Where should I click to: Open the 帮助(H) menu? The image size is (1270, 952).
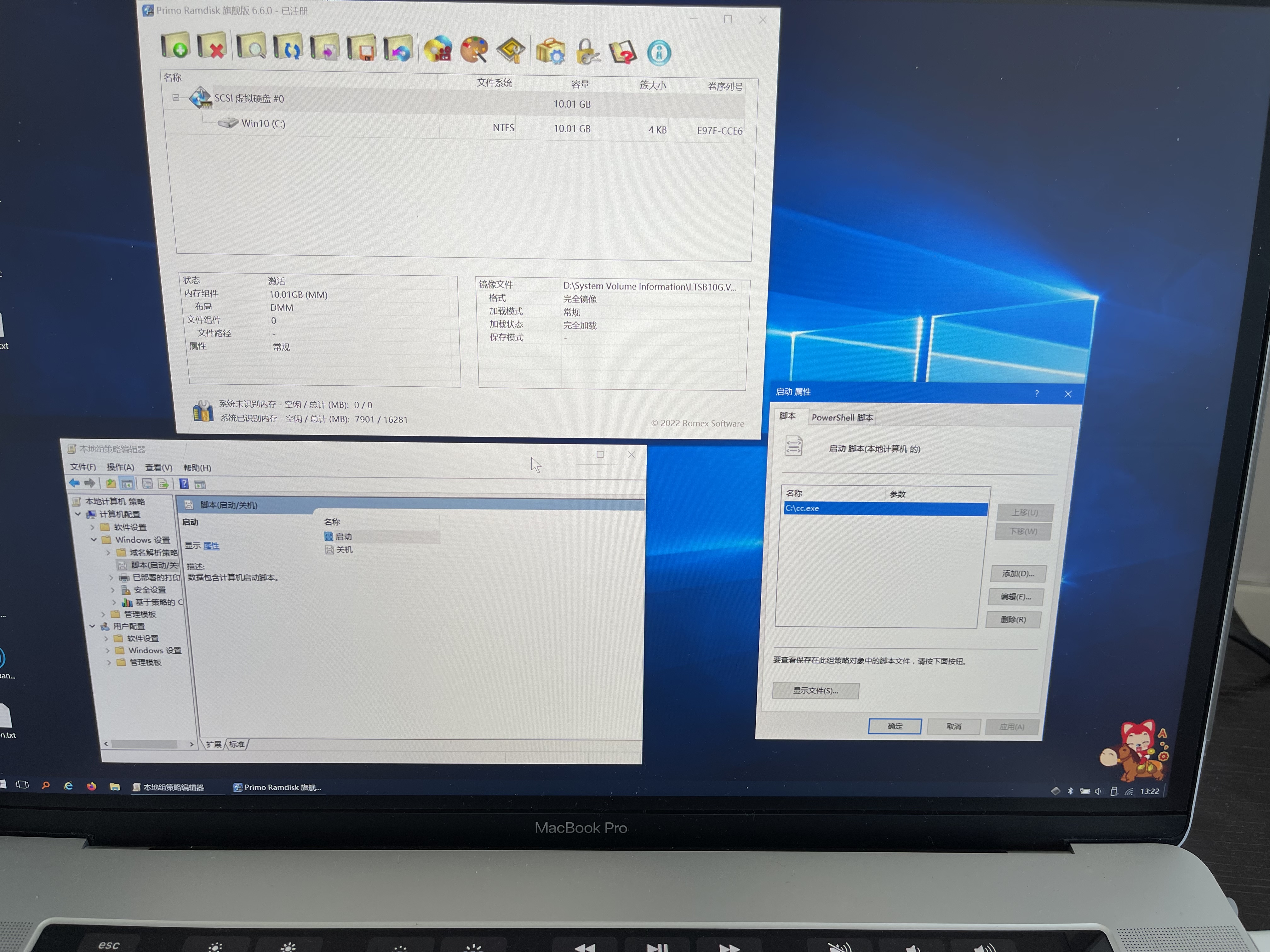(x=197, y=468)
